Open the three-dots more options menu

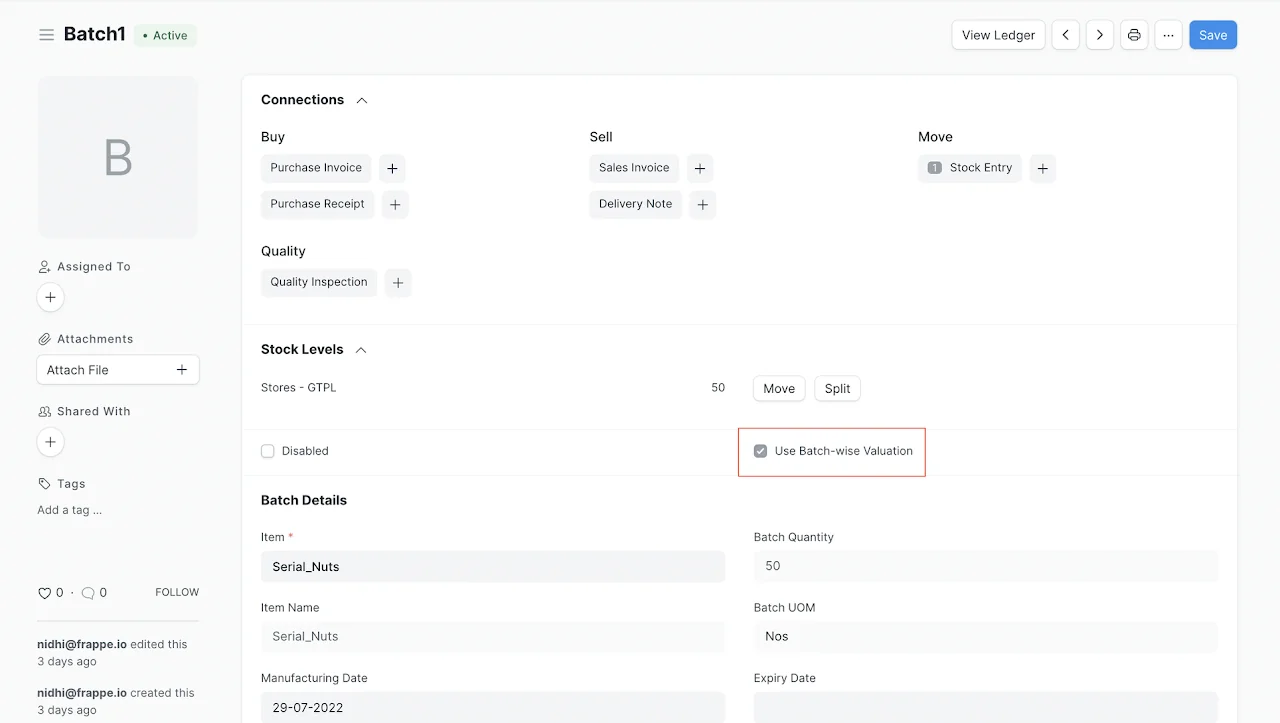point(1168,35)
